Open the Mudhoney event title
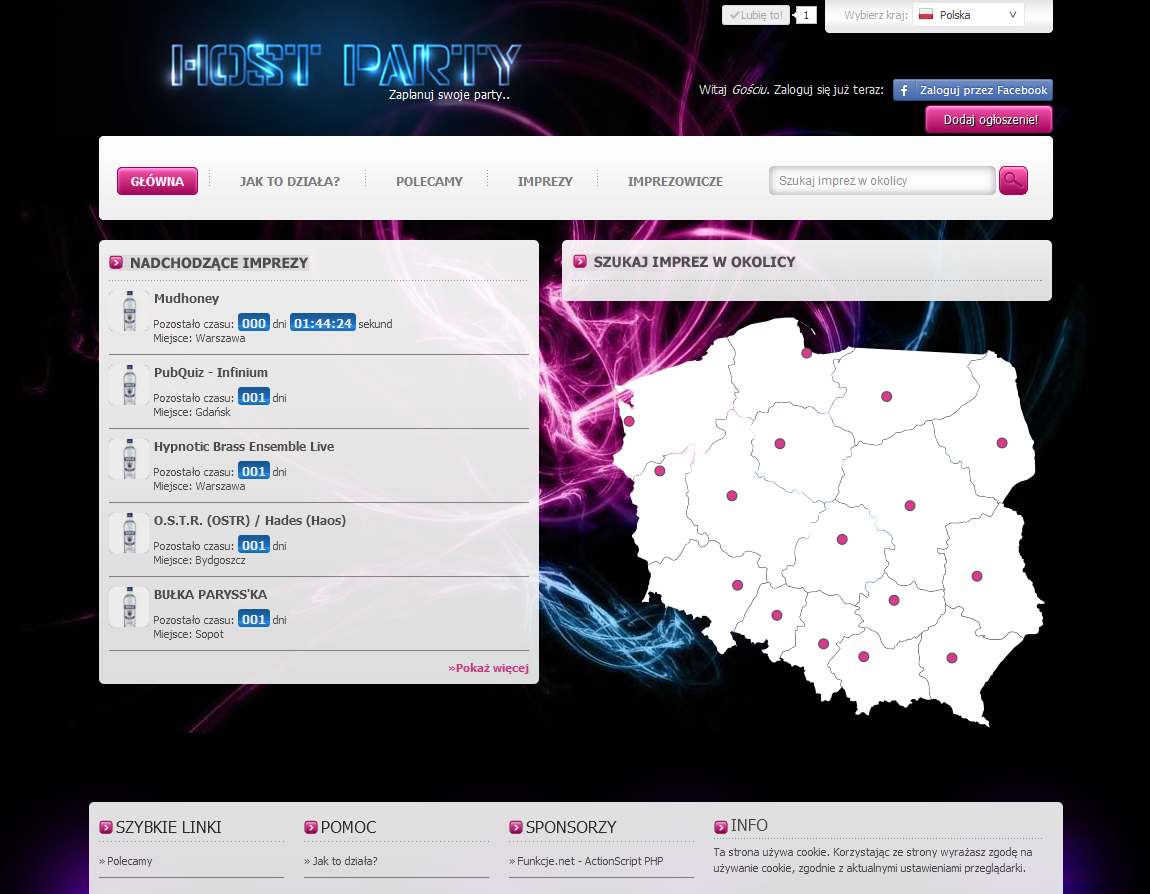The width and height of the screenshot is (1150, 894). coord(186,298)
